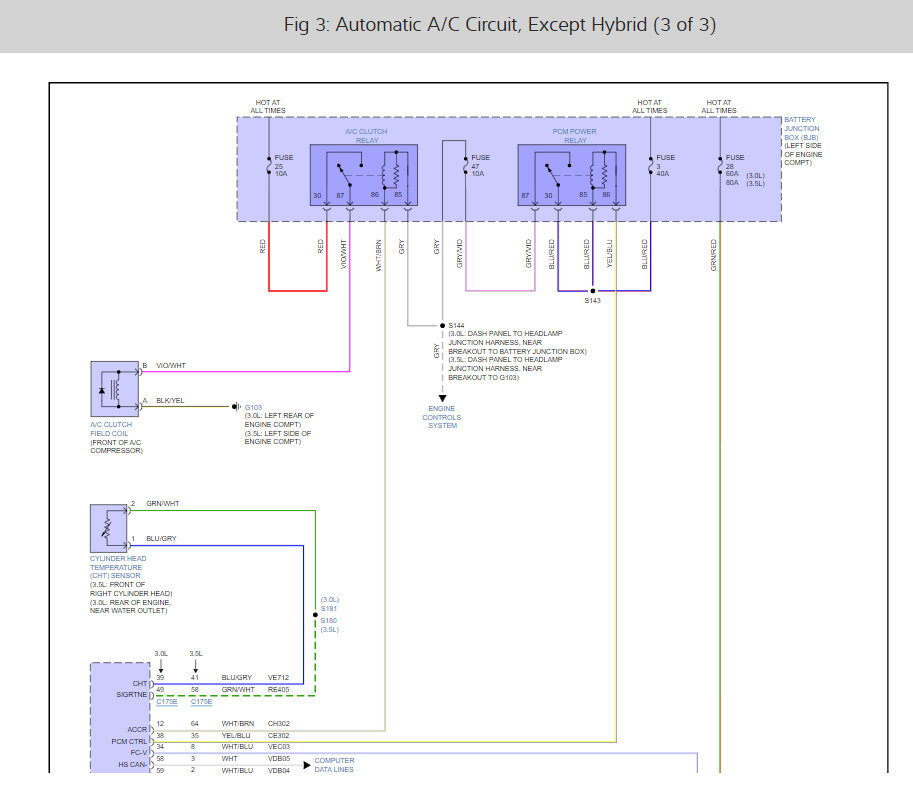Click 'HOT AT ALL TIMES' above Fuse 25
This screenshot has height=810, width=913.
pyautogui.click(x=268, y=107)
